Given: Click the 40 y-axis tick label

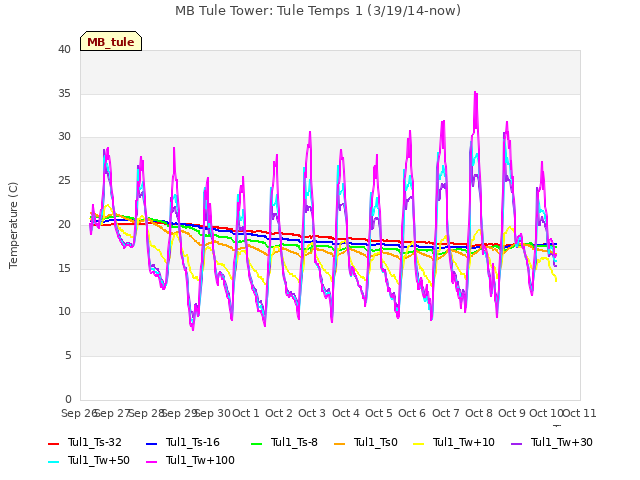Looking at the screenshot, I should point(64,49).
